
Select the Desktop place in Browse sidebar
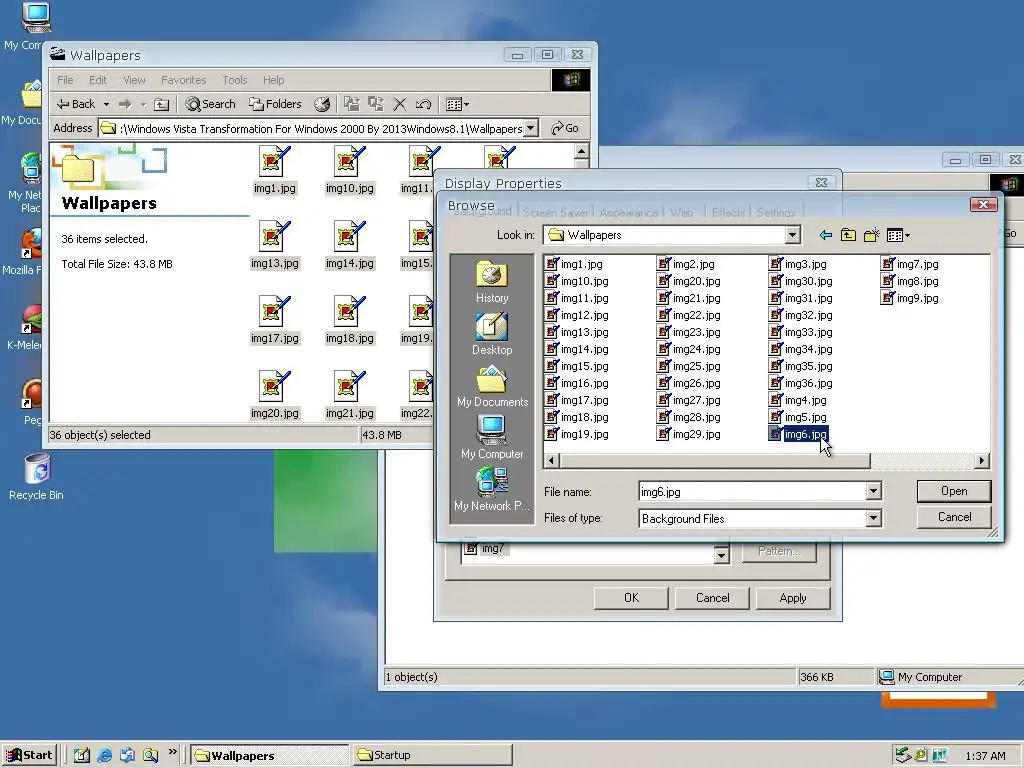(492, 334)
